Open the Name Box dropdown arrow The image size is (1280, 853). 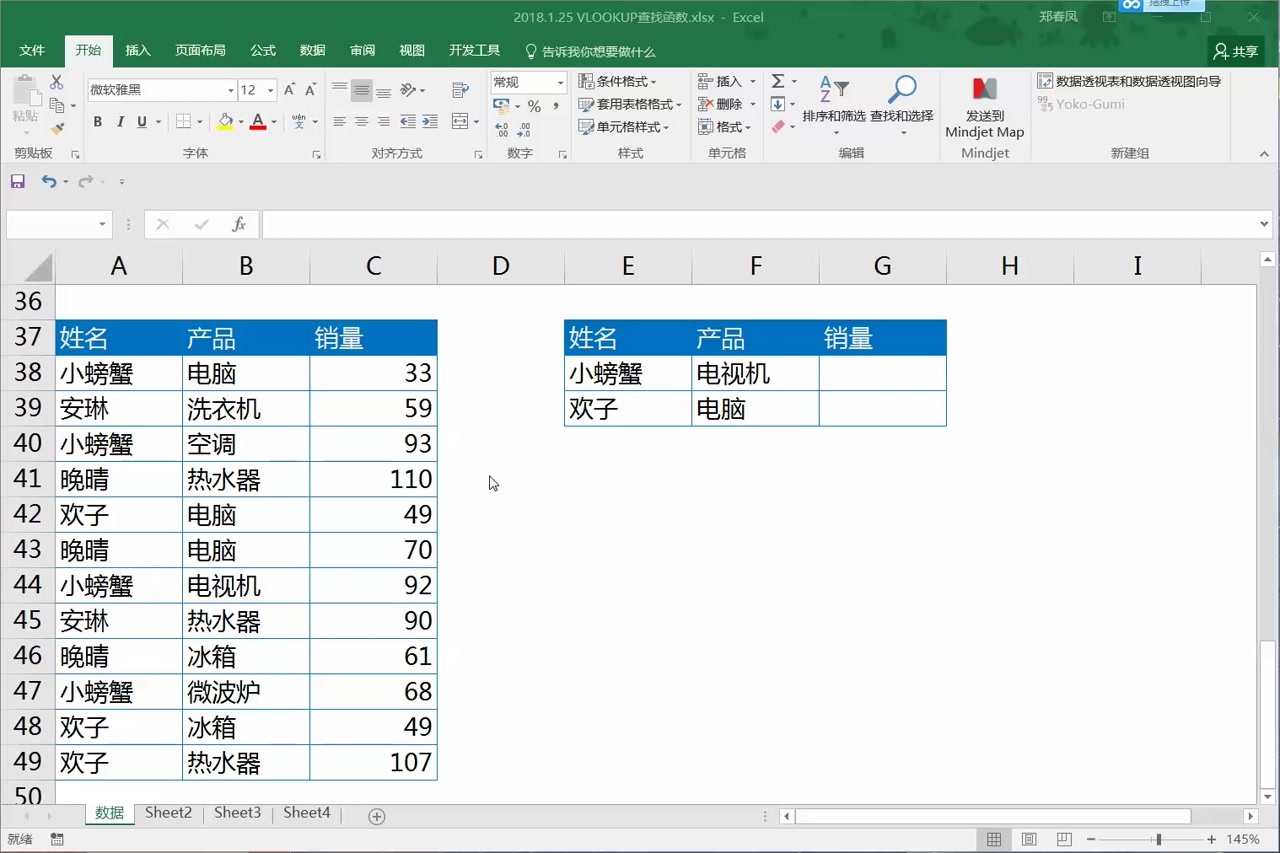tap(102, 225)
